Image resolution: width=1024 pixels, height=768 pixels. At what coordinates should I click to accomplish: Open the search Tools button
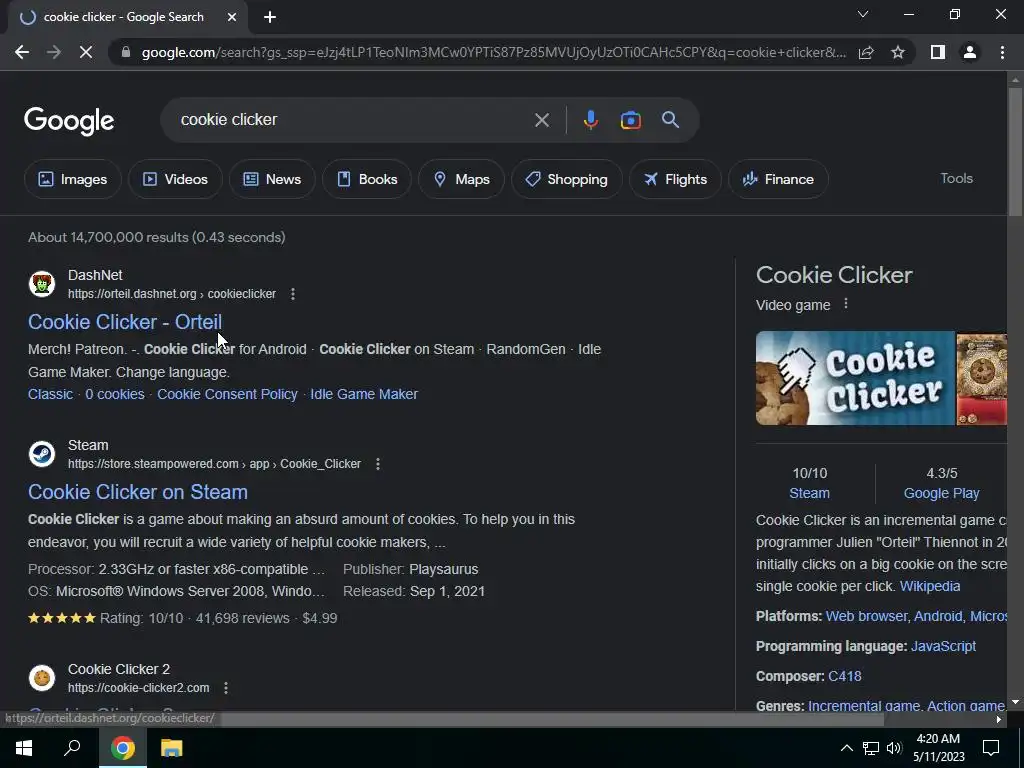pos(956,178)
